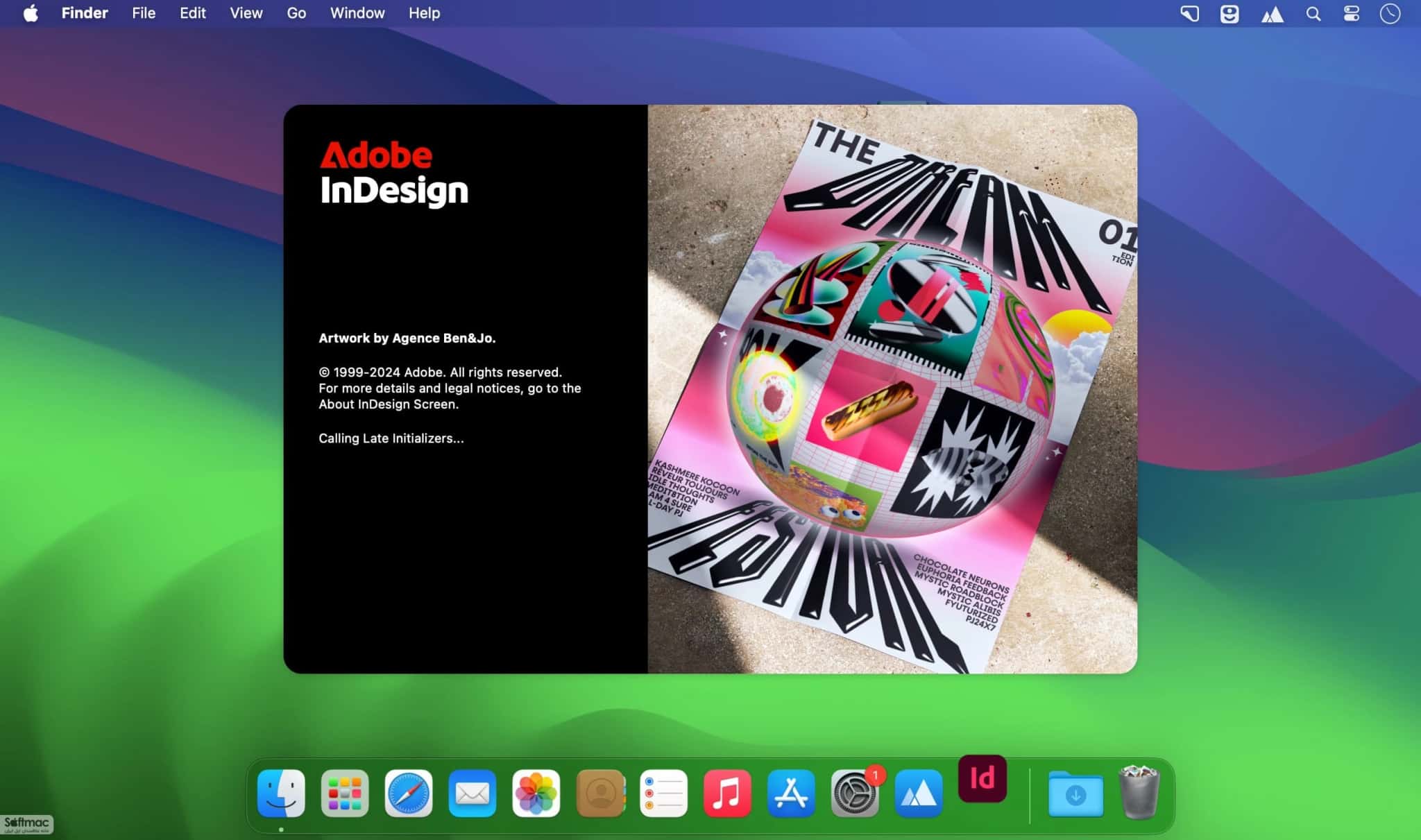
Task: Click the 'Calling Late Initializers...' status text
Action: point(391,438)
